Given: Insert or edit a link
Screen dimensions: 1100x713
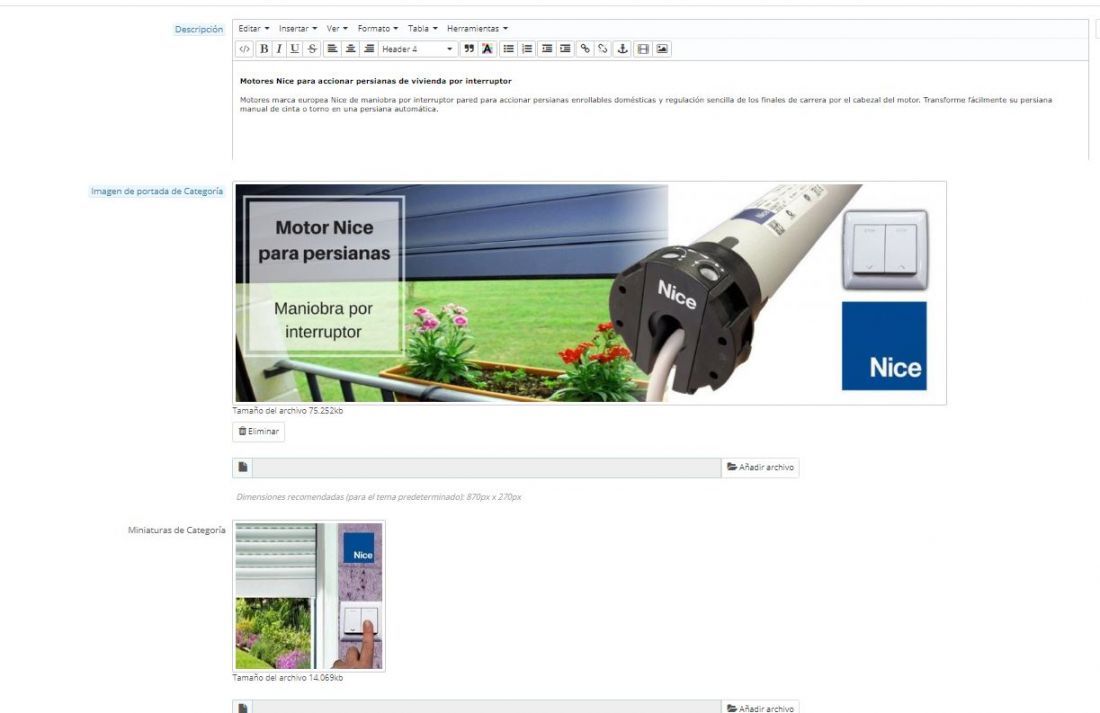Looking at the screenshot, I should [x=584, y=49].
